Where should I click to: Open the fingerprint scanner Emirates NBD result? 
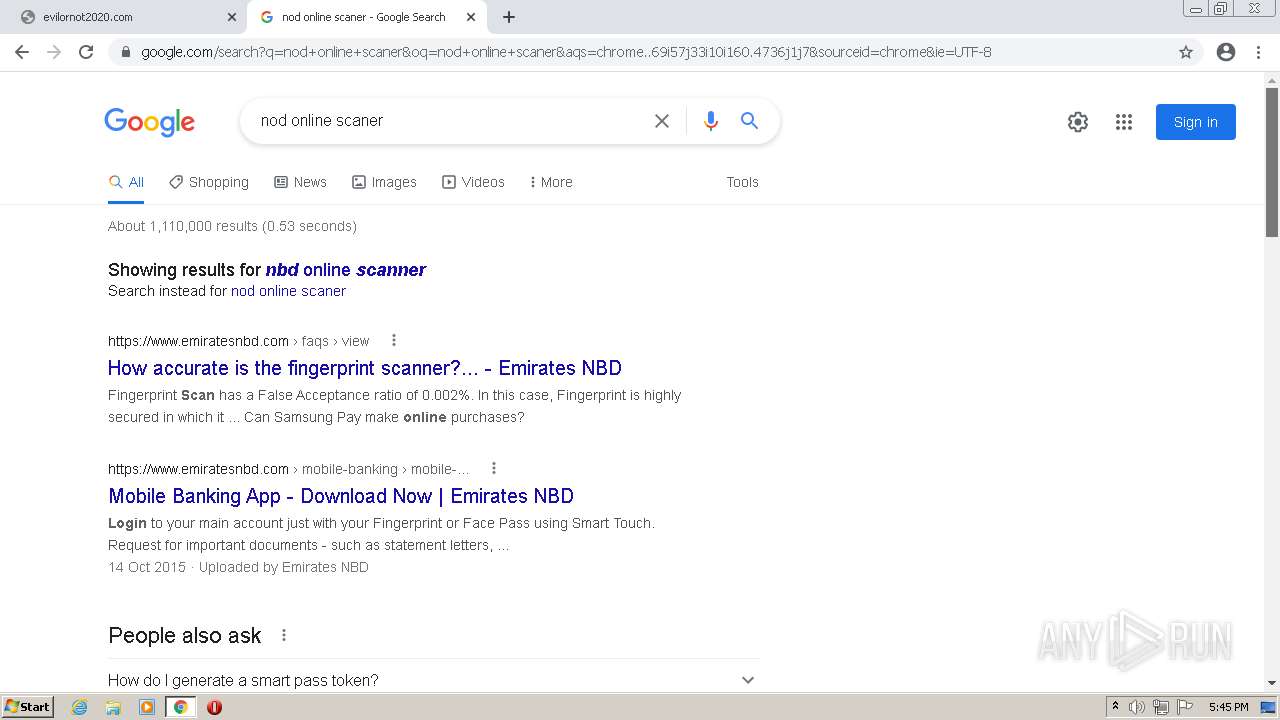(365, 368)
